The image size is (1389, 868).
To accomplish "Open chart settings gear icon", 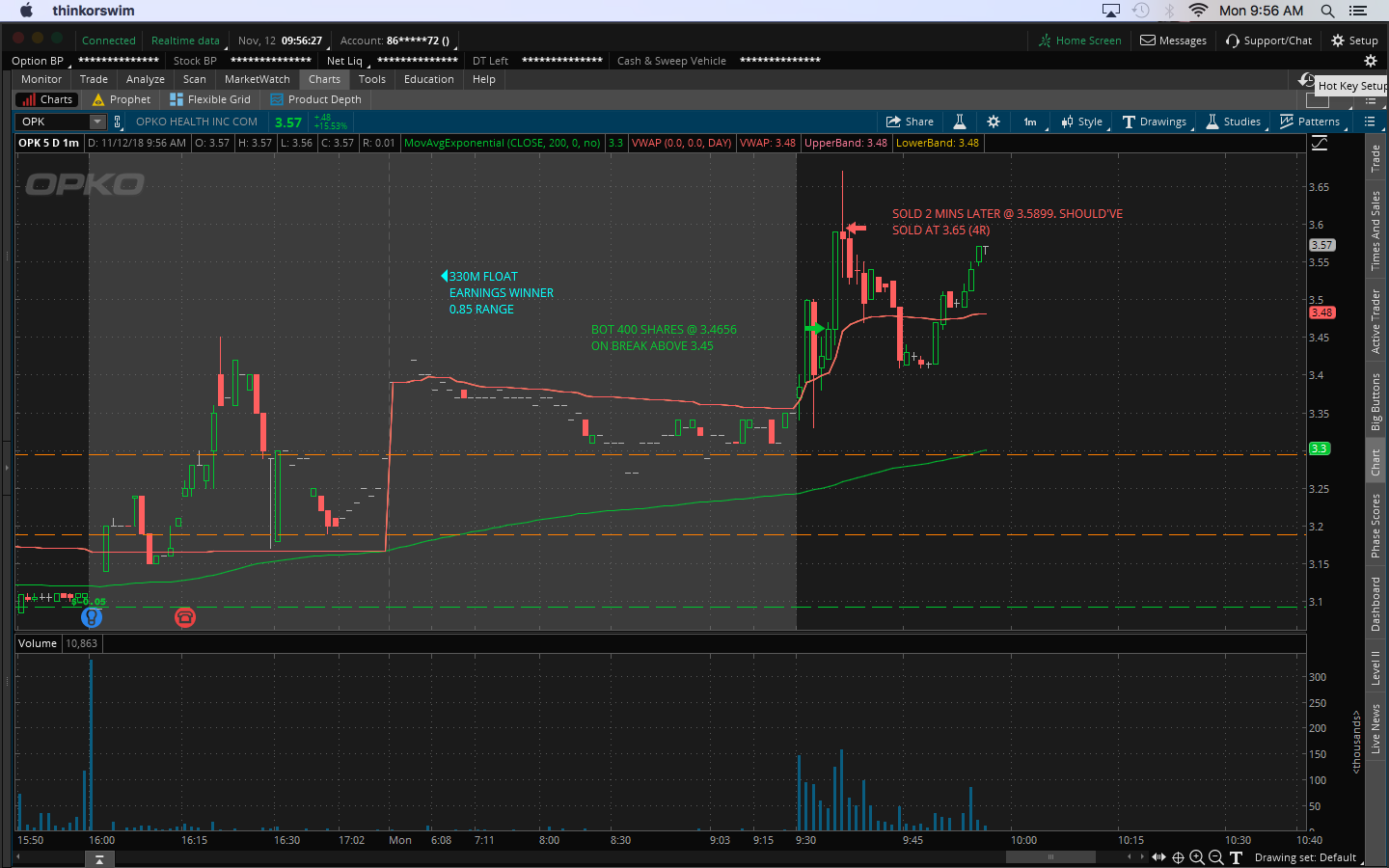I will [x=994, y=122].
